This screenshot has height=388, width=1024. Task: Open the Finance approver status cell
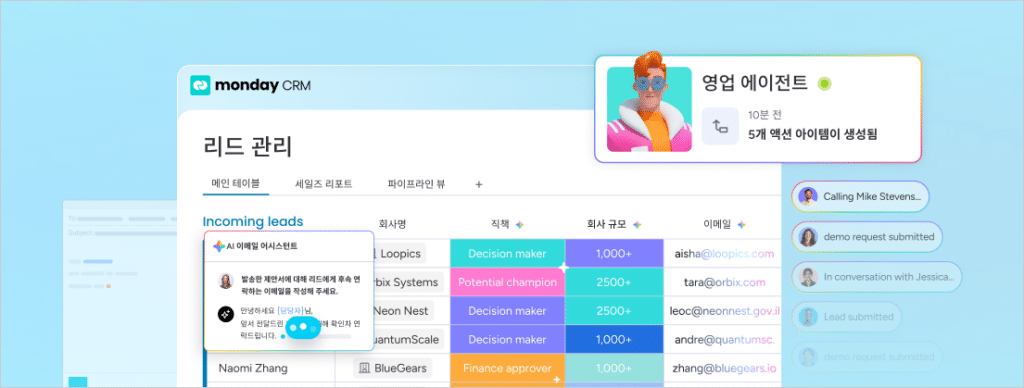[507, 368]
